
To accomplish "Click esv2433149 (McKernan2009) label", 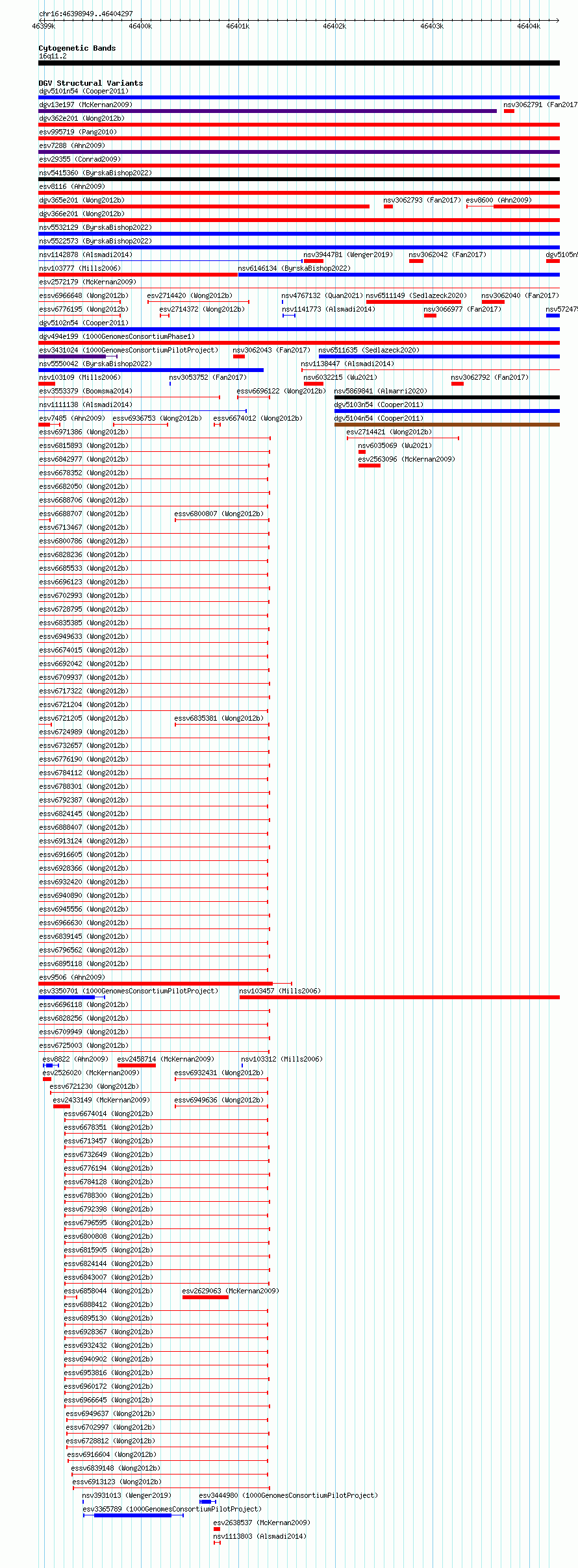I will [x=101, y=1100].
